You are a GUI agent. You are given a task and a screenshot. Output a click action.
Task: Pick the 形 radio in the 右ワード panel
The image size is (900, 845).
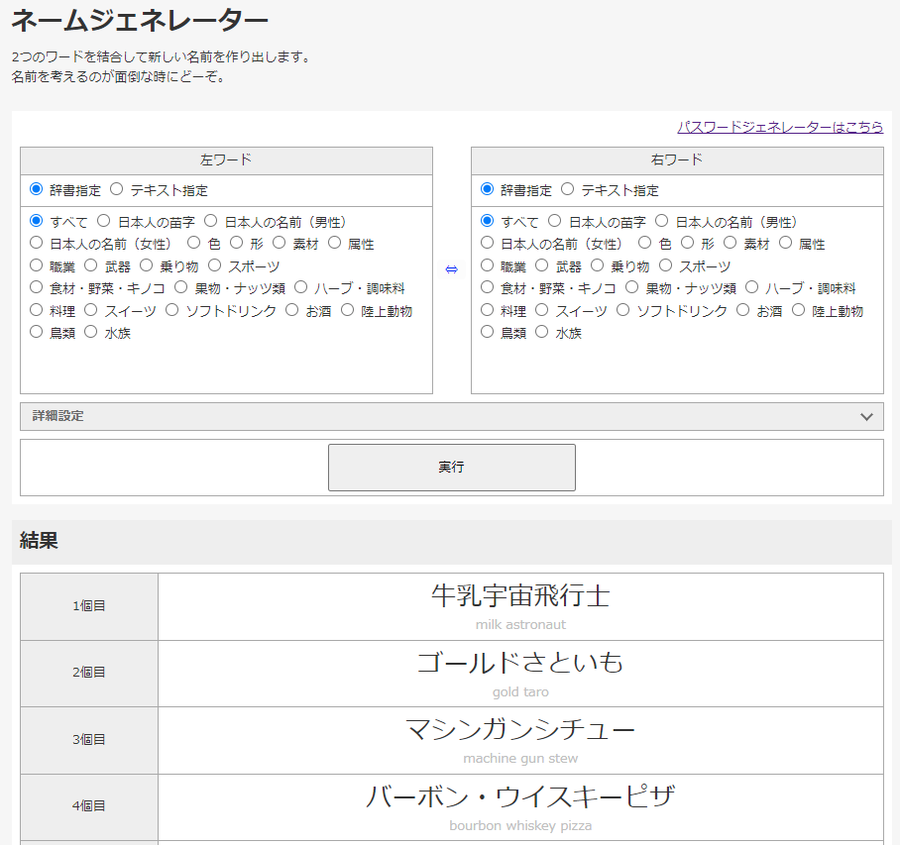(x=688, y=242)
